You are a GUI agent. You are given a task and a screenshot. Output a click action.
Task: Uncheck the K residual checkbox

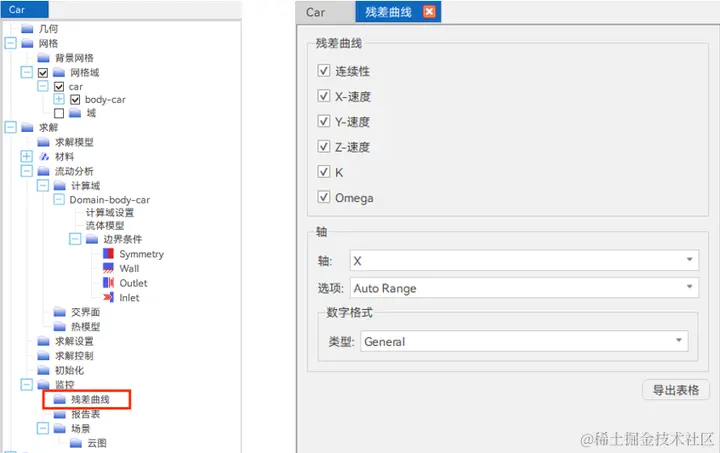(x=324, y=172)
